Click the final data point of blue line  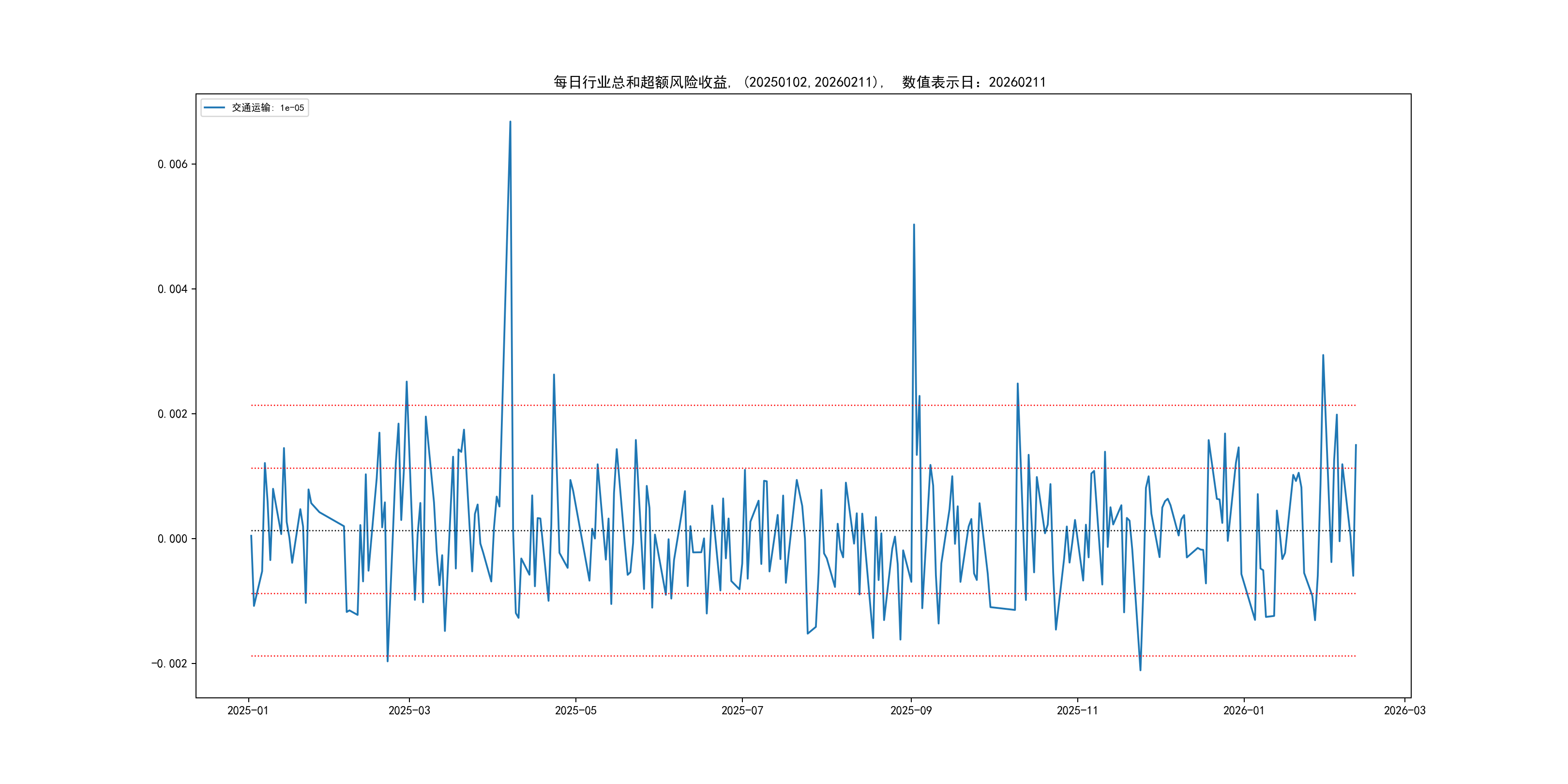pyautogui.click(x=1356, y=445)
